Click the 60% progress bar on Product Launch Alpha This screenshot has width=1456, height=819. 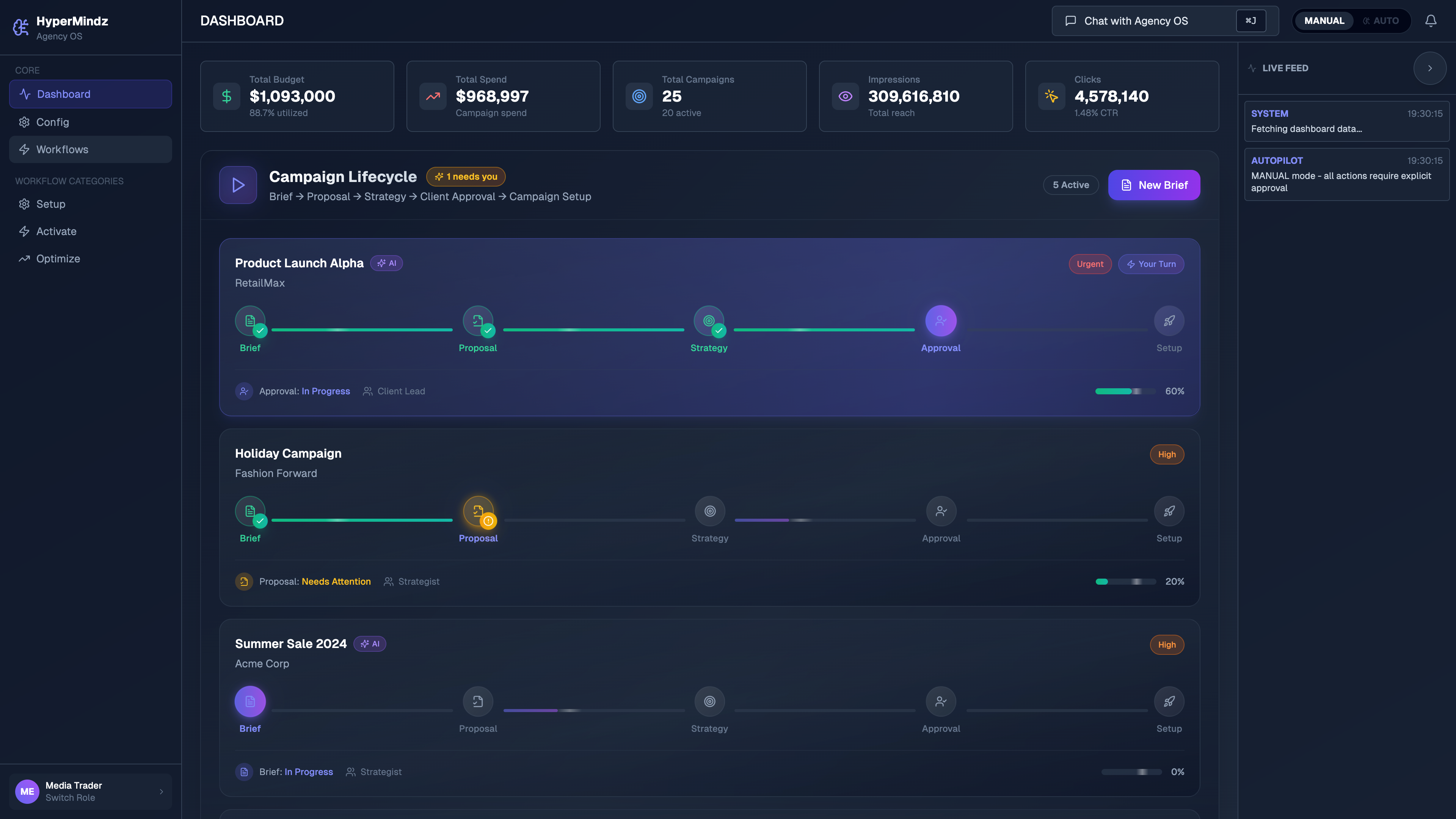pyautogui.click(x=1125, y=391)
